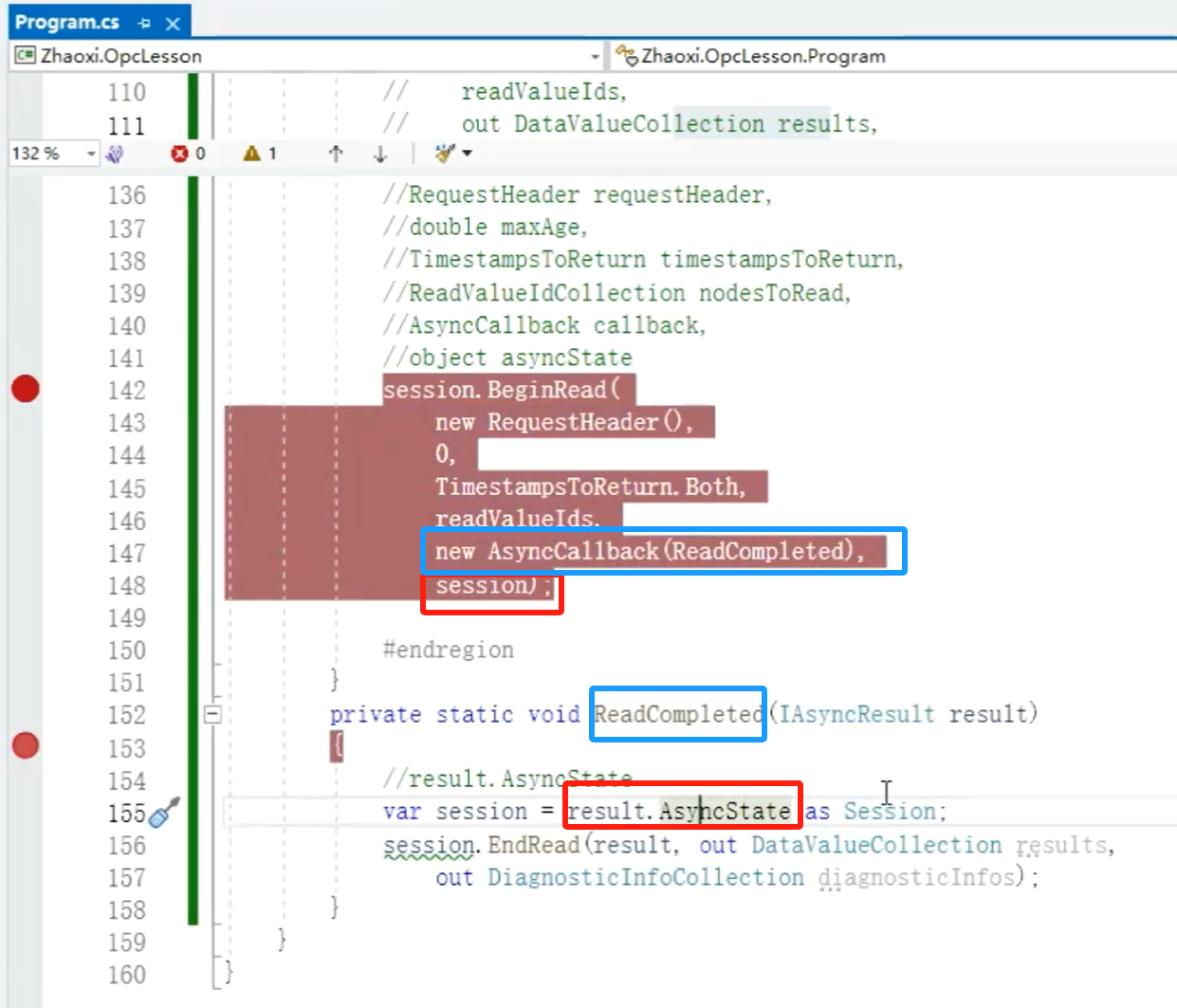Click the screwdriver quick actions icon on line 155
The width and height of the screenshot is (1177, 1008).
click(x=164, y=813)
